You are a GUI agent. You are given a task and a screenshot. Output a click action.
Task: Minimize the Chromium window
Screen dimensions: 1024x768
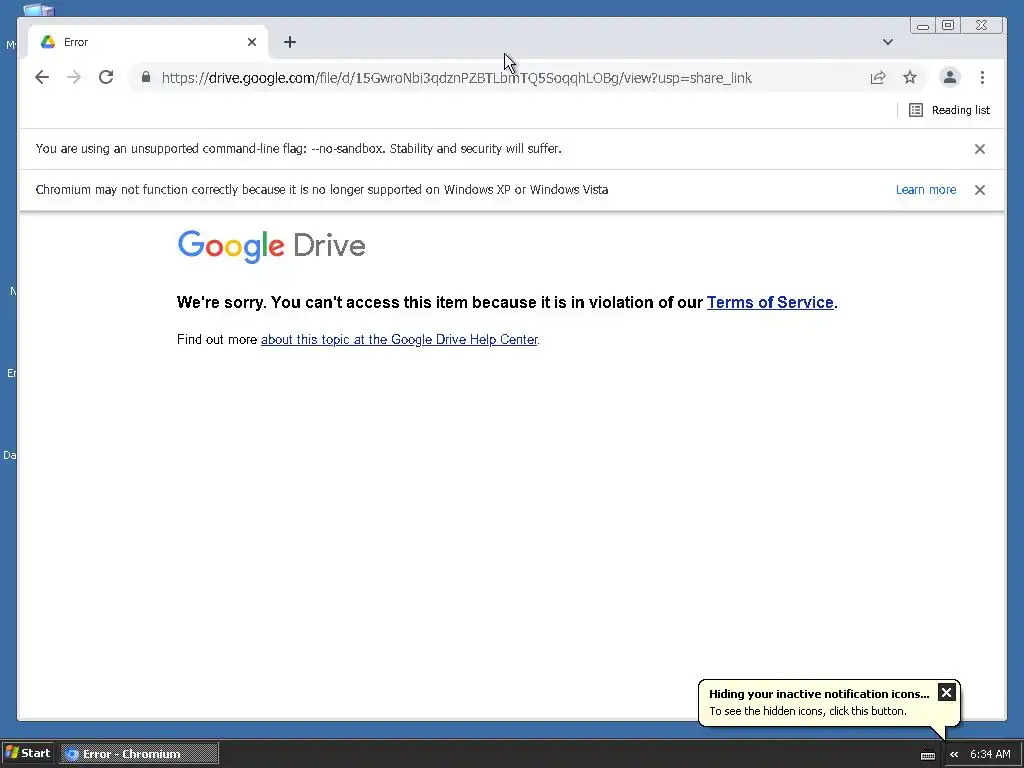point(923,26)
